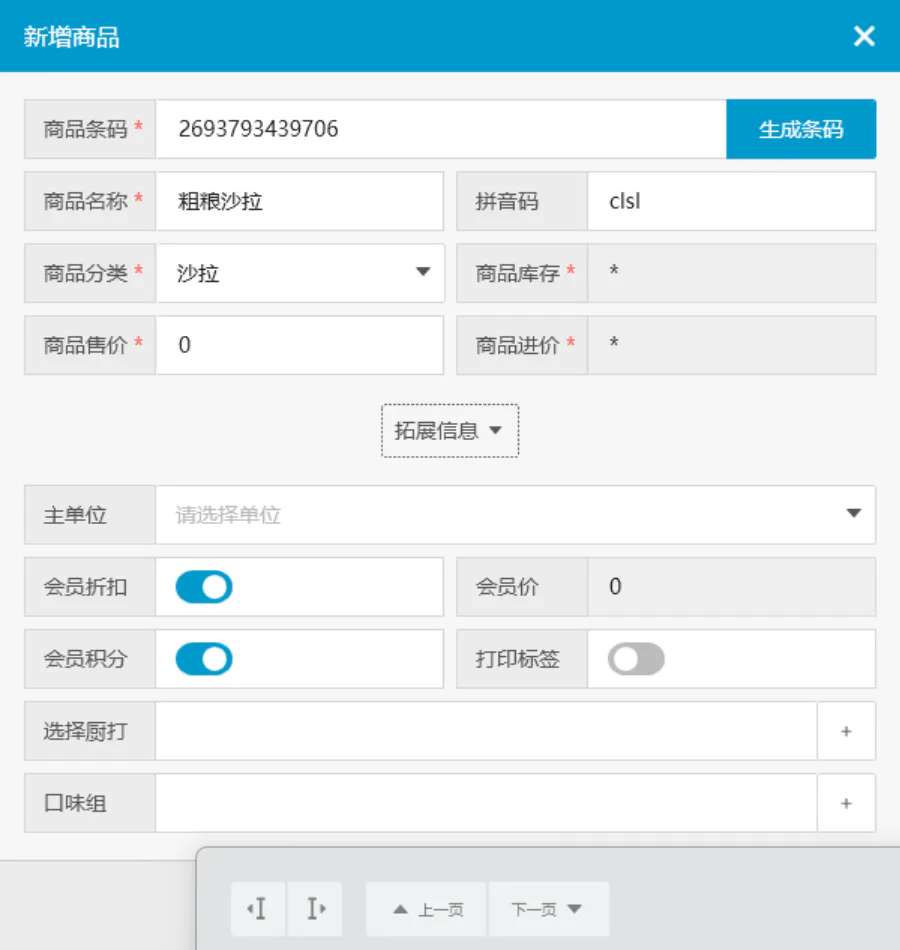Go to 下一页 next page
This screenshot has height=950, width=900.
point(548,909)
